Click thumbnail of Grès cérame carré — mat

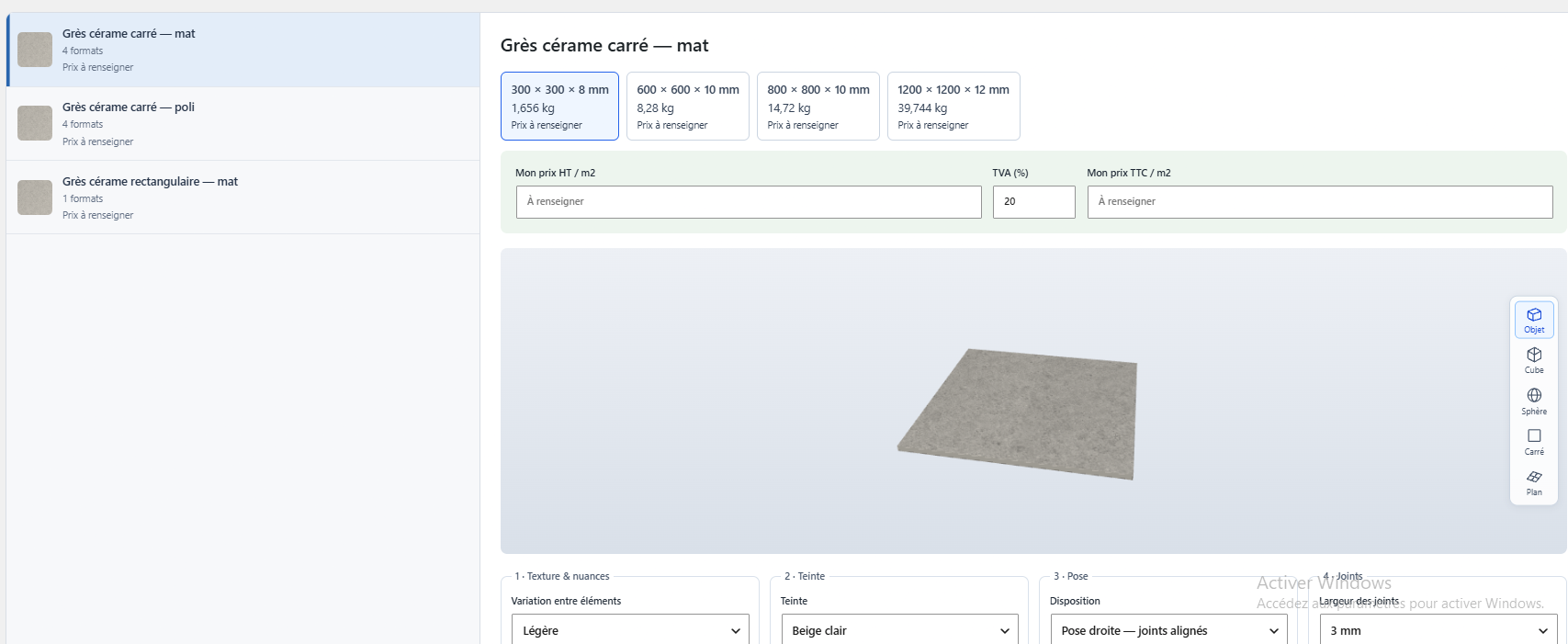pos(35,50)
